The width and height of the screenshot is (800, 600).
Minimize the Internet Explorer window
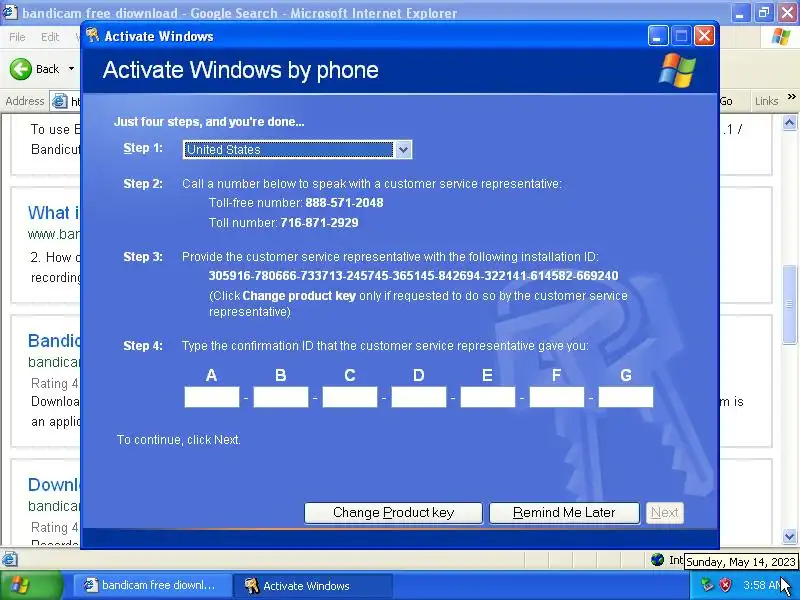tap(740, 13)
